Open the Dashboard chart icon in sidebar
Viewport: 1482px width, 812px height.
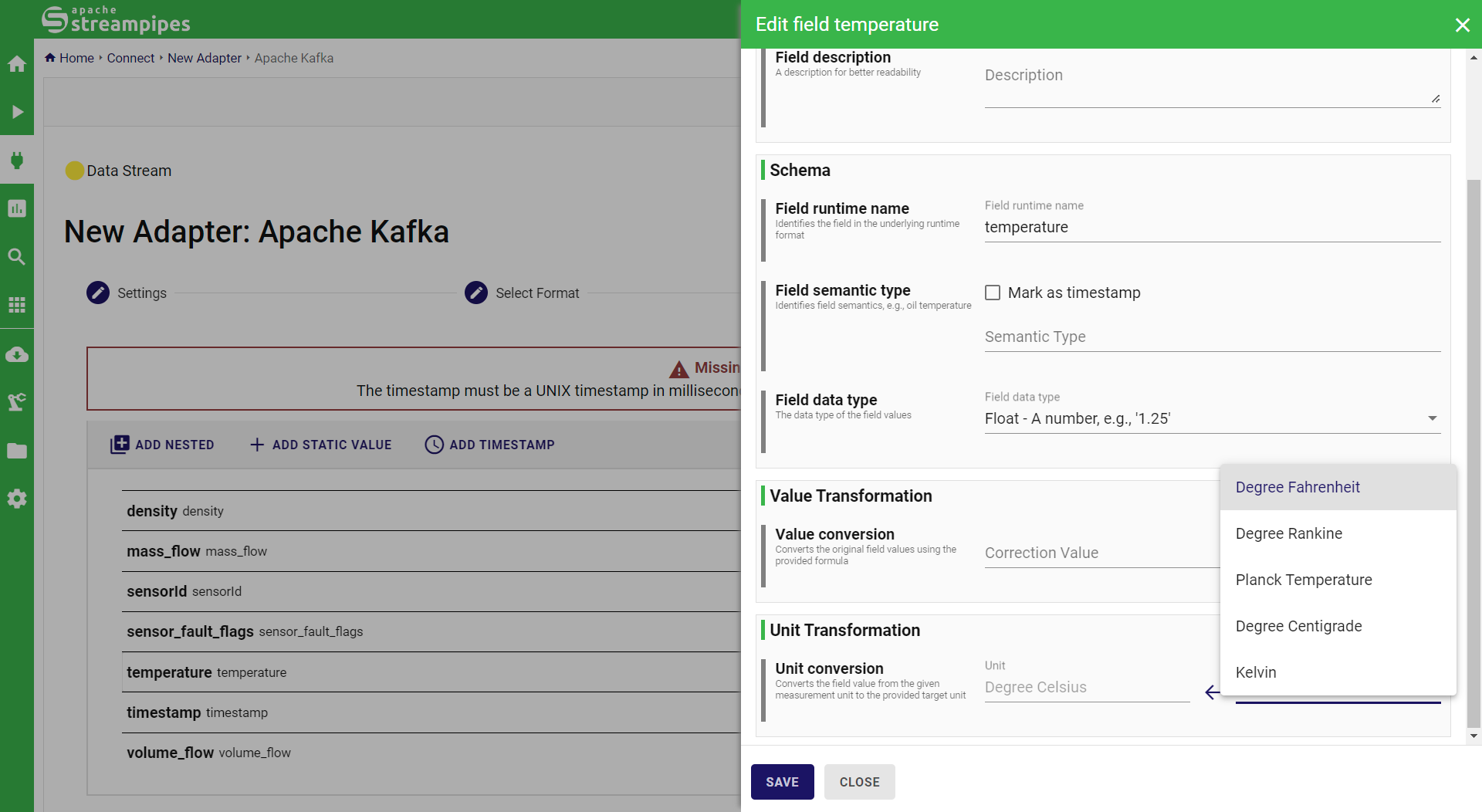point(17,208)
